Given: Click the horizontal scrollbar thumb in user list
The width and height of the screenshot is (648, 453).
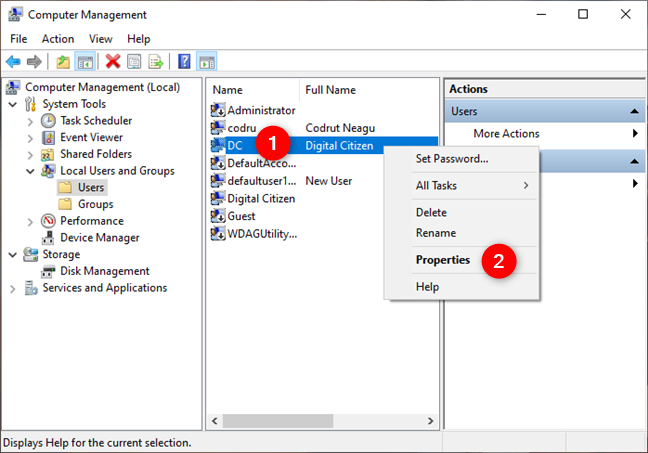Looking at the screenshot, I should [x=278, y=421].
